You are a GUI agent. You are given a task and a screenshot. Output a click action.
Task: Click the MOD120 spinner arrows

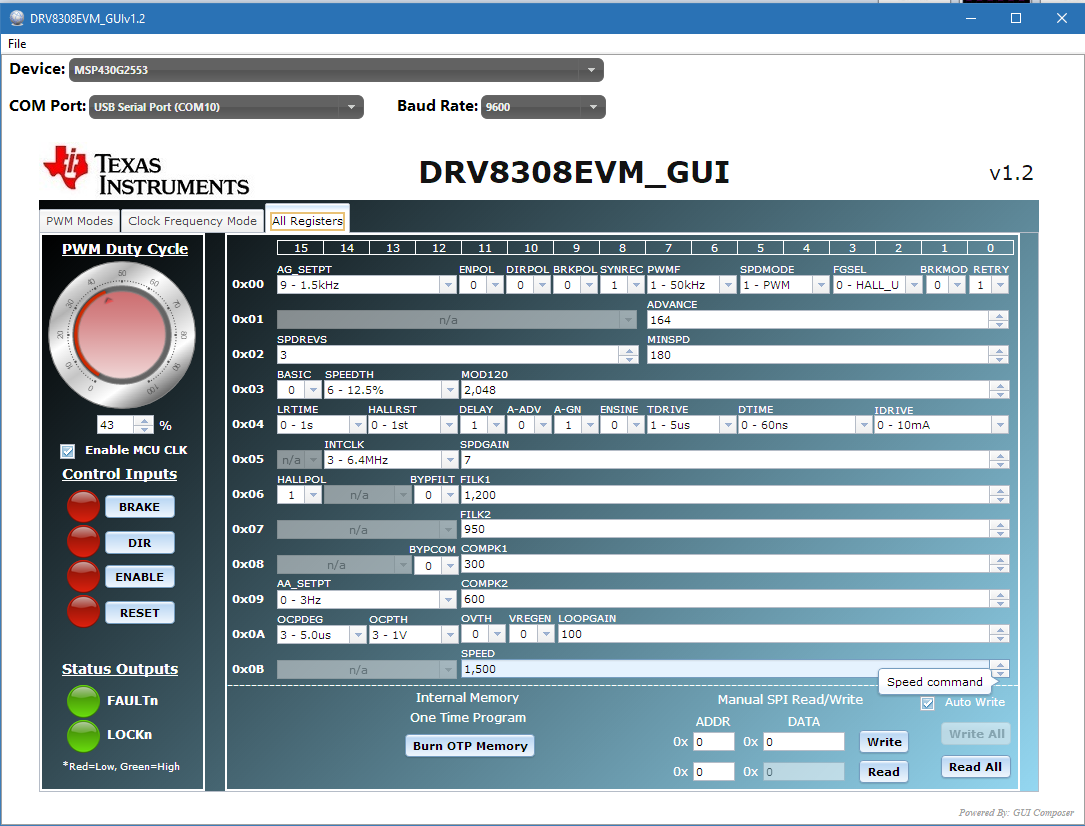pyautogui.click(x=999, y=390)
